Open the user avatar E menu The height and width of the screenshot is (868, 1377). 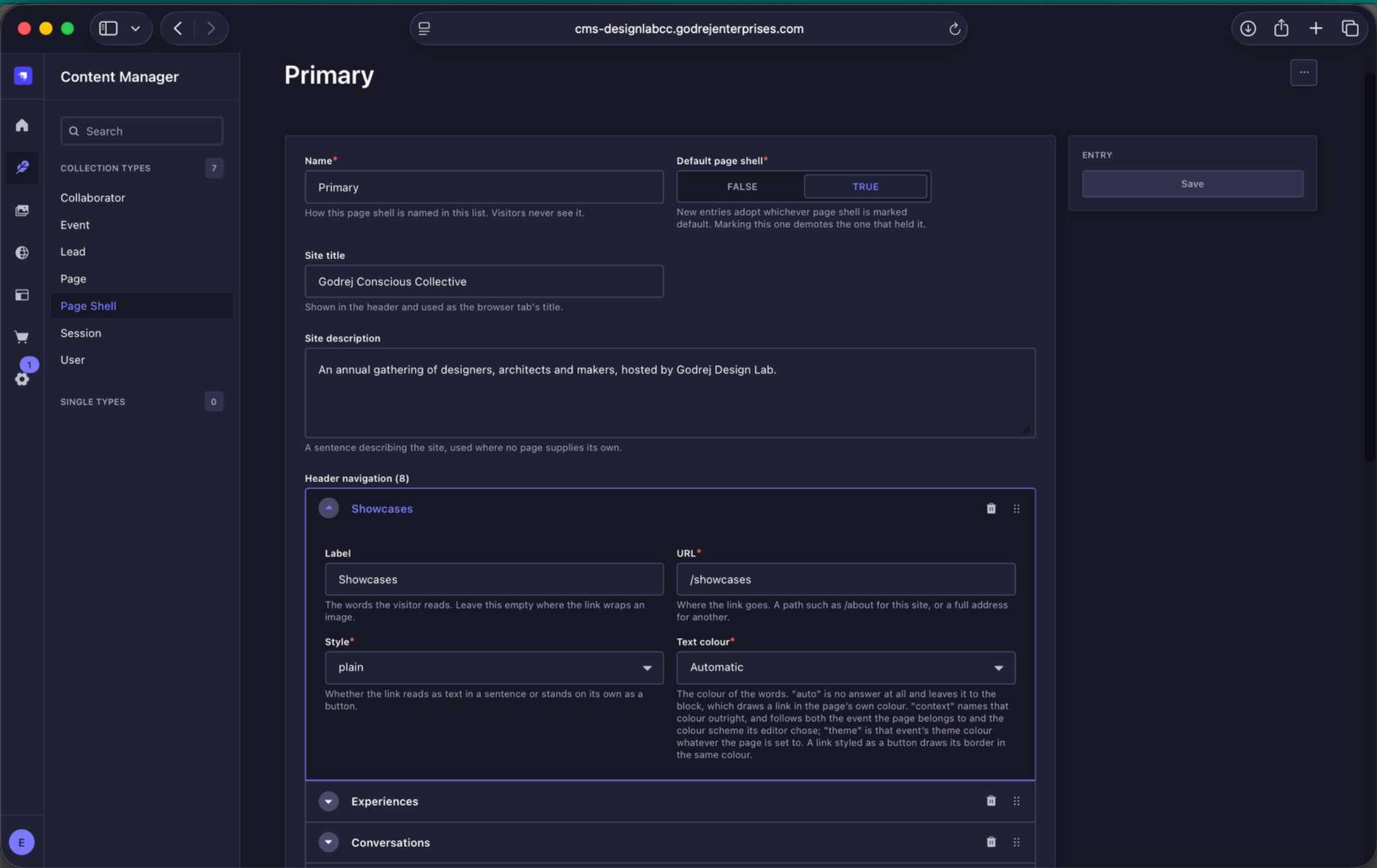(x=22, y=842)
